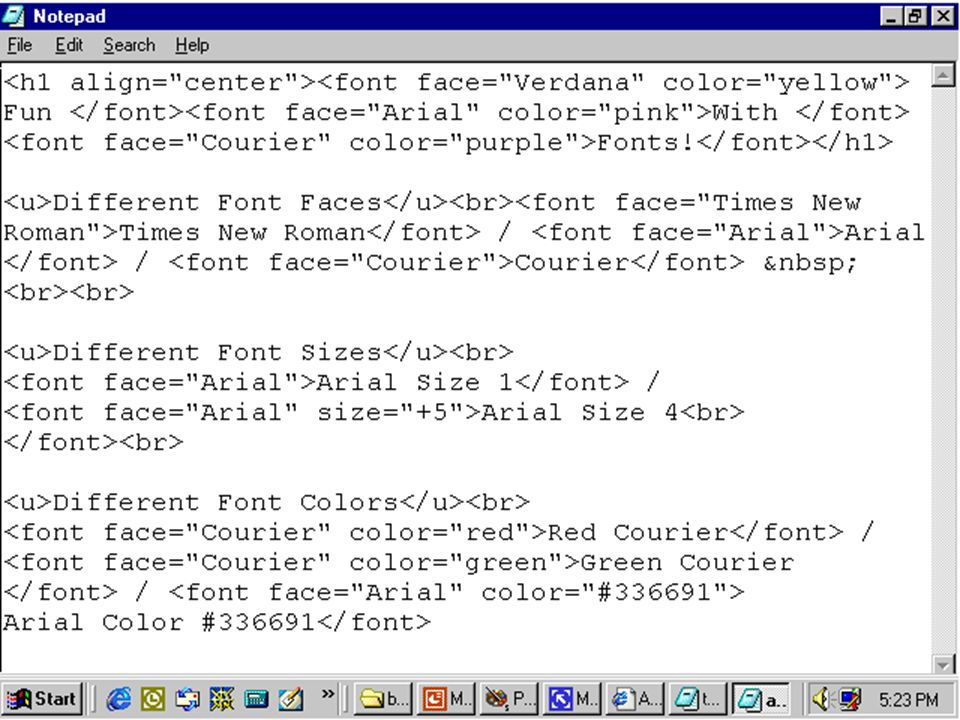Place cursor in 'Different Font Sizes' text
The image size is (960, 720).
pyautogui.click(x=217, y=352)
